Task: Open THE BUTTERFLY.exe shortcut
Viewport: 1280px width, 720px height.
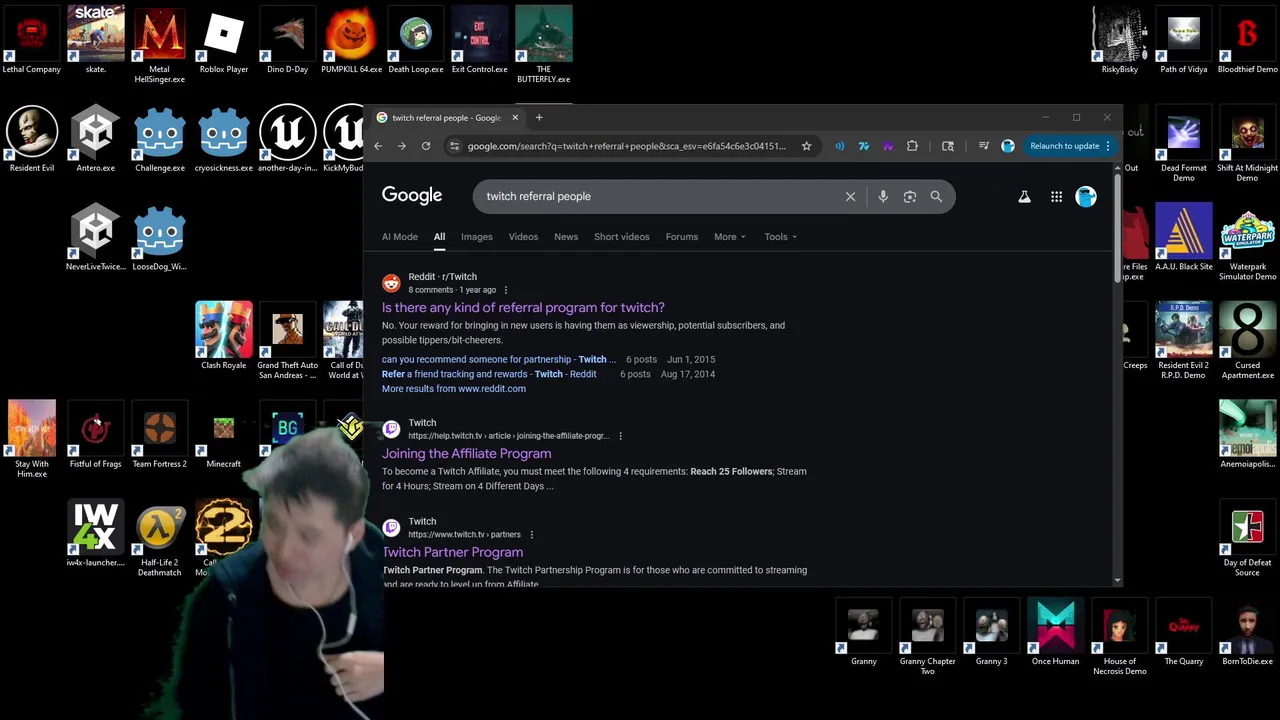Action: pyautogui.click(x=544, y=45)
